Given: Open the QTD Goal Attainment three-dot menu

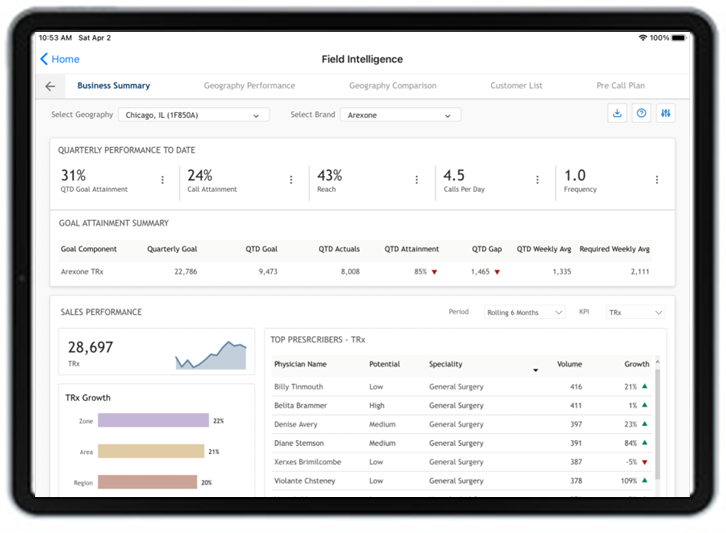Looking at the screenshot, I should tap(163, 180).
